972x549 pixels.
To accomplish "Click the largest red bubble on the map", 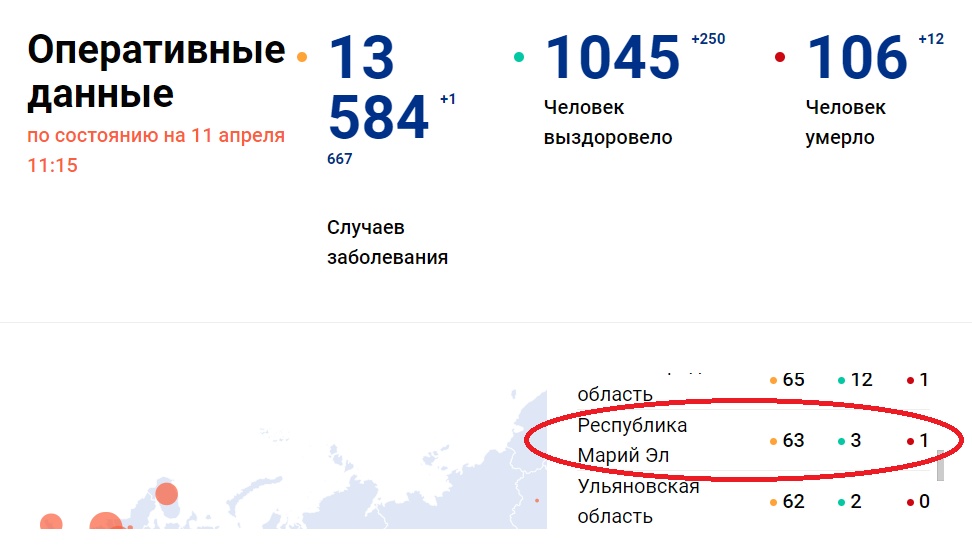I will click(x=106, y=526).
